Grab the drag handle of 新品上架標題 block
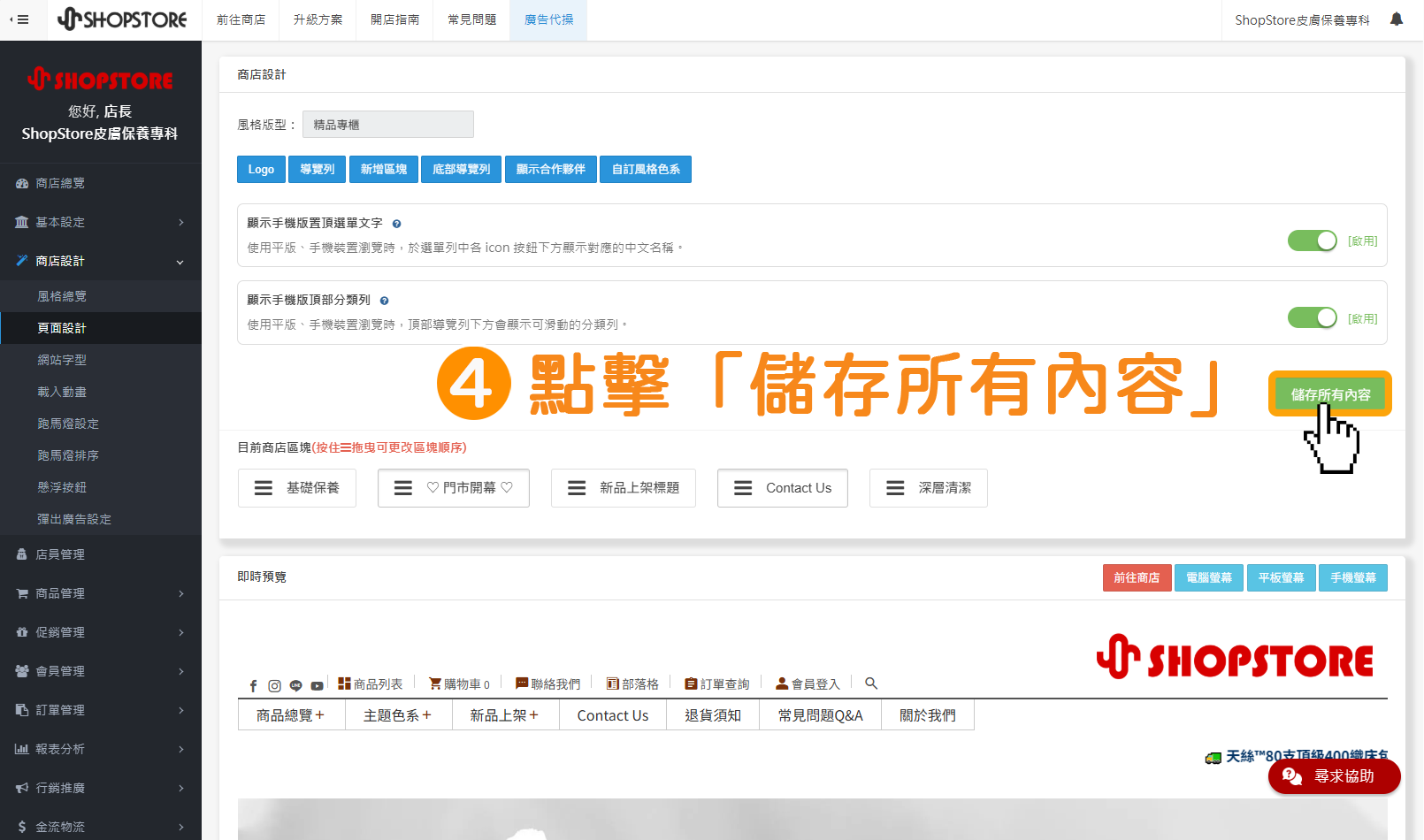This screenshot has height=840, width=1424. 577,488
